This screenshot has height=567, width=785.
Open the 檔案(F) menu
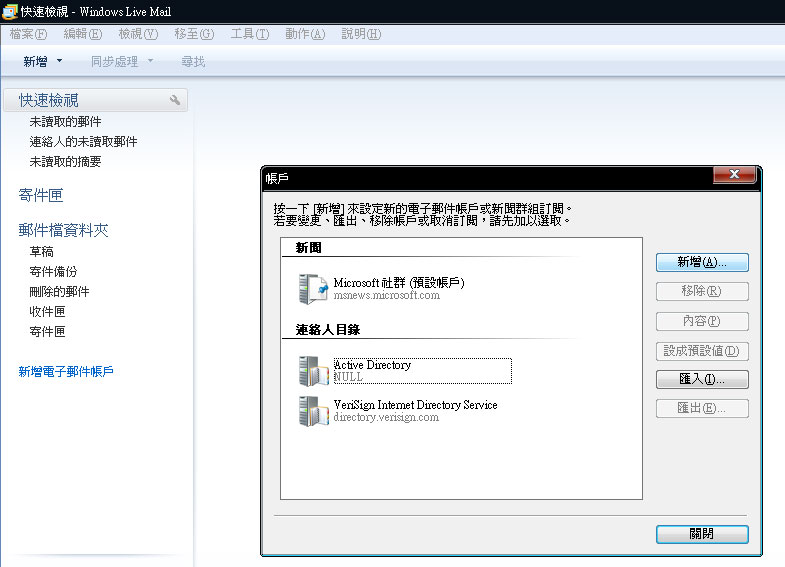click(x=28, y=34)
